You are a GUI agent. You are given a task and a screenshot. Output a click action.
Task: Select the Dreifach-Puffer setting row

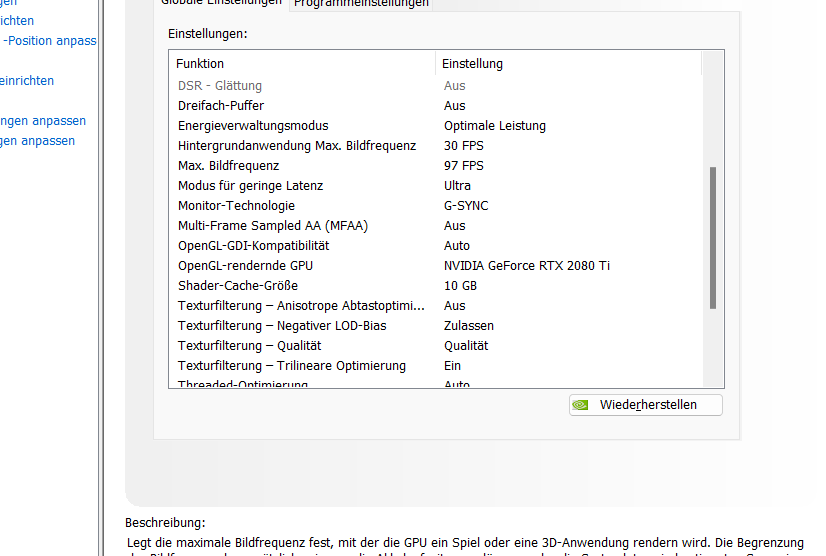[x=436, y=105]
